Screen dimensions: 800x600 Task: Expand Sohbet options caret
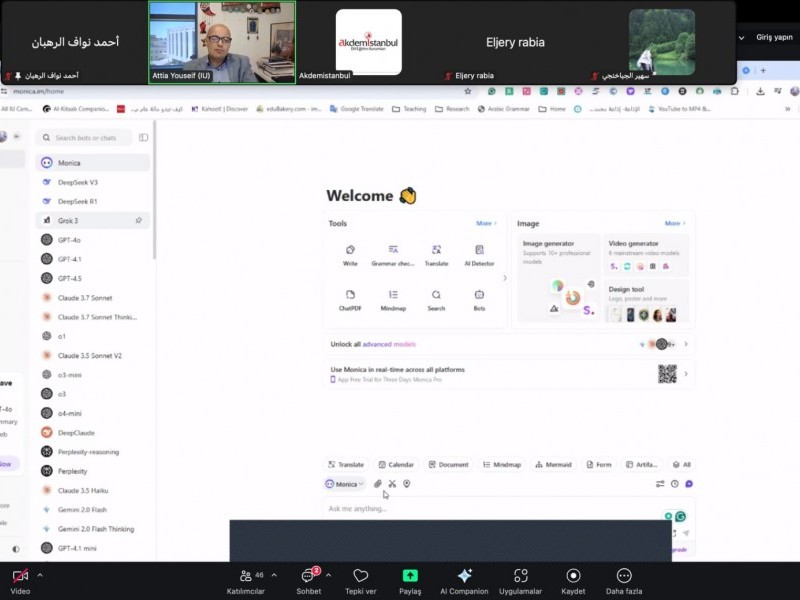[328, 575]
